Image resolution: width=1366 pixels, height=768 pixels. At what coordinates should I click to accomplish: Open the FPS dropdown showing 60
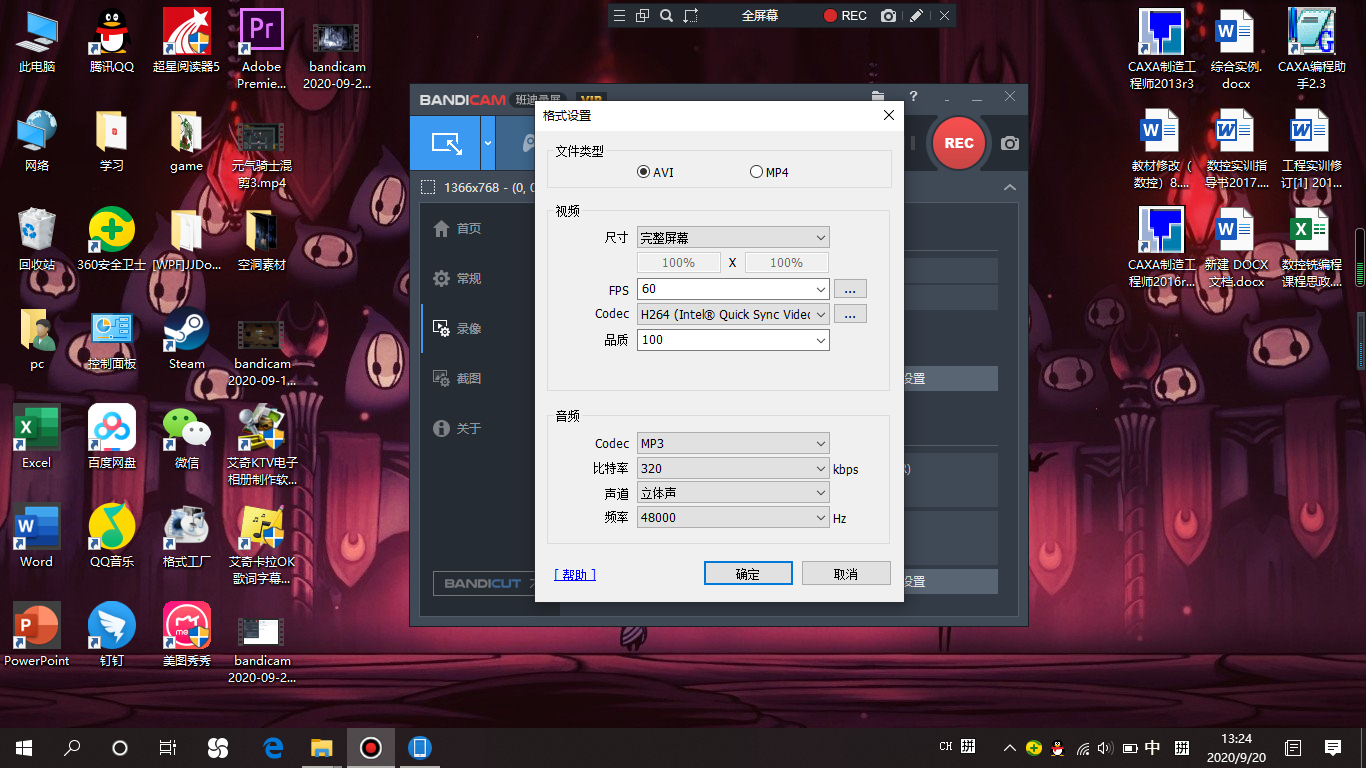tap(733, 289)
